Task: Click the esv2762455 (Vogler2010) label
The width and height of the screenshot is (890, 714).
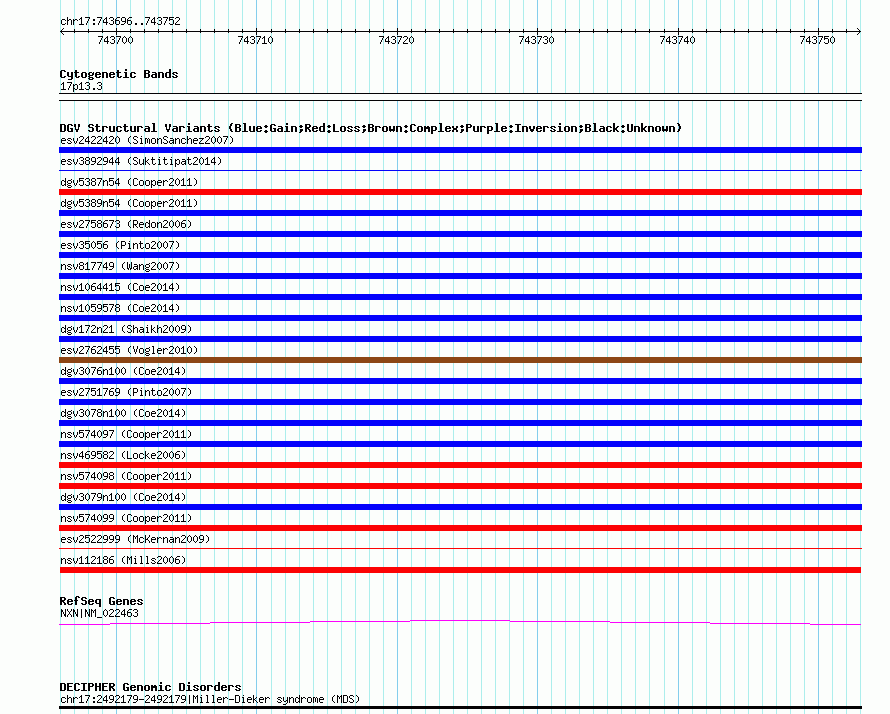Action: 129,350
